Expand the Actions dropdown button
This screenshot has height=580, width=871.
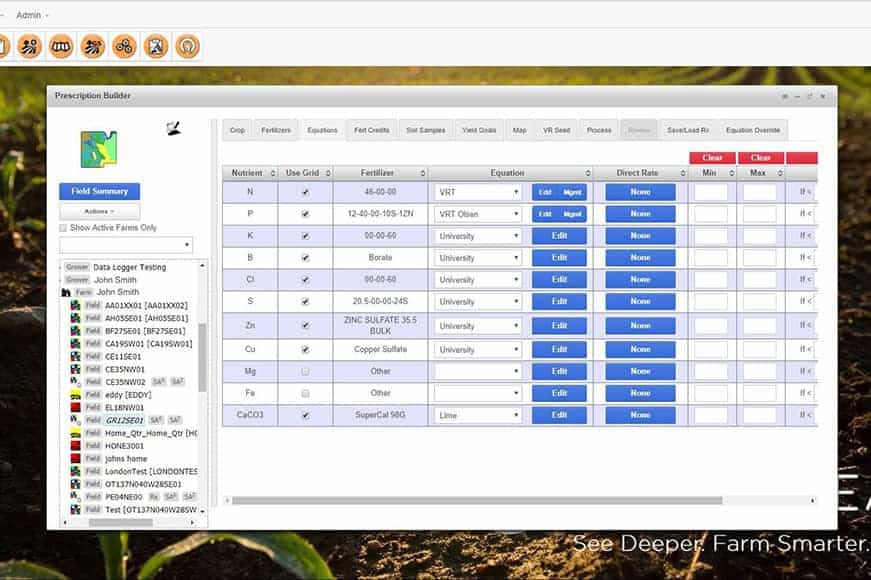pos(99,211)
